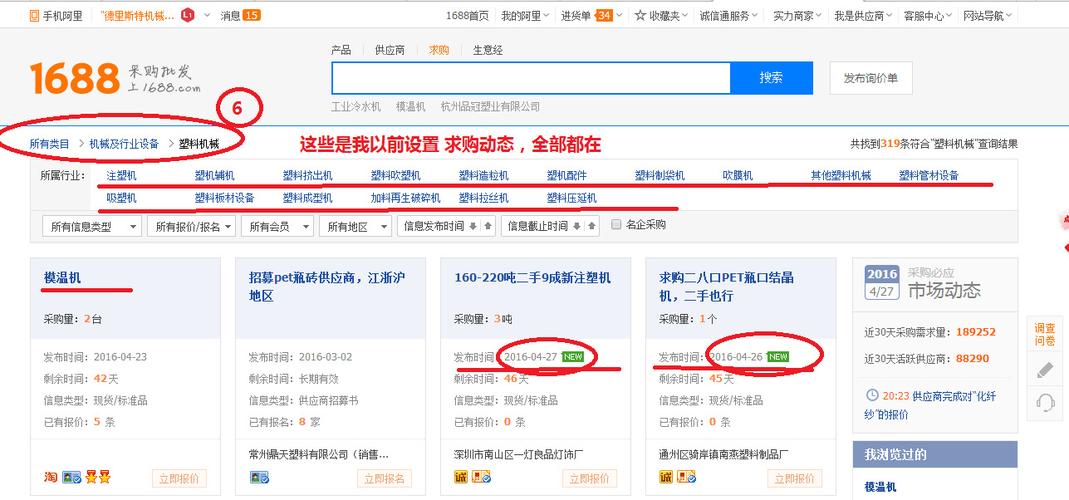1069x500 pixels.
Task: Expand 客服中心 menu
Action: (x=927, y=15)
